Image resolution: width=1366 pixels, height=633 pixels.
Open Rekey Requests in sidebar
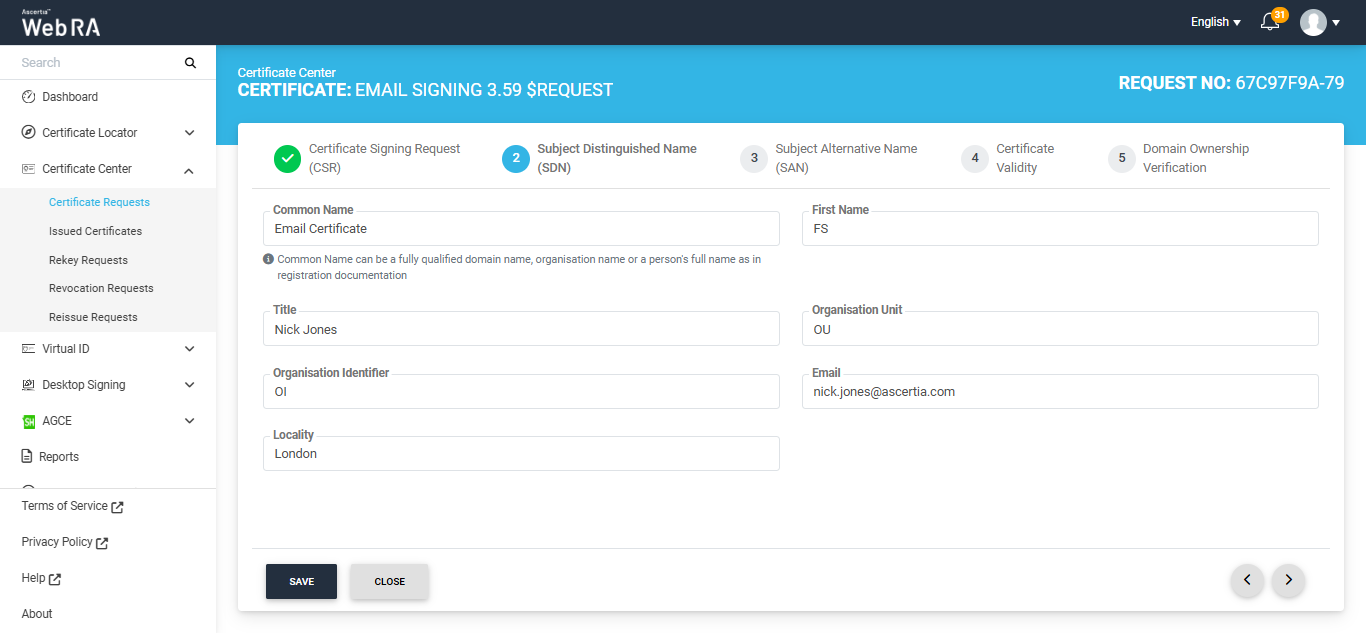pos(88,260)
